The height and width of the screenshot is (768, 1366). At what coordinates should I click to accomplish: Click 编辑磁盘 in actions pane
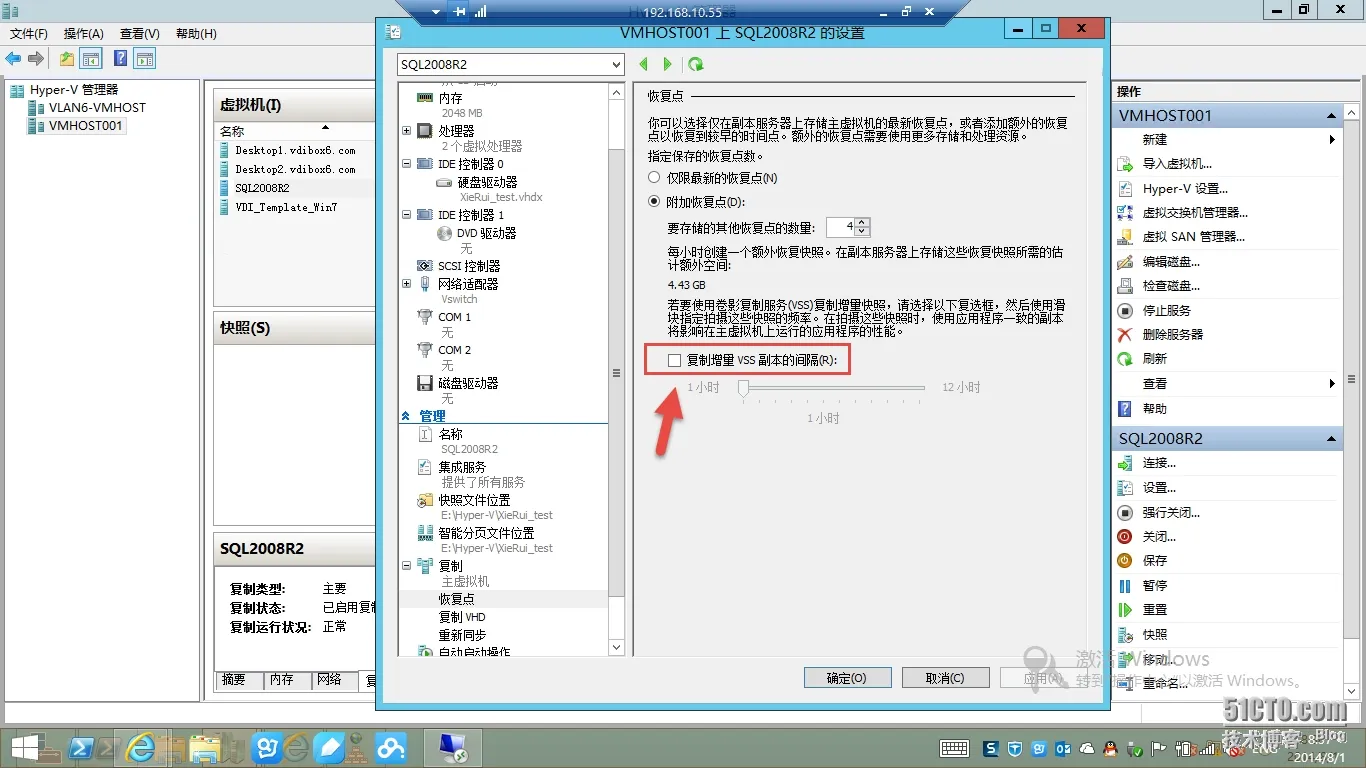(1171, 261)
